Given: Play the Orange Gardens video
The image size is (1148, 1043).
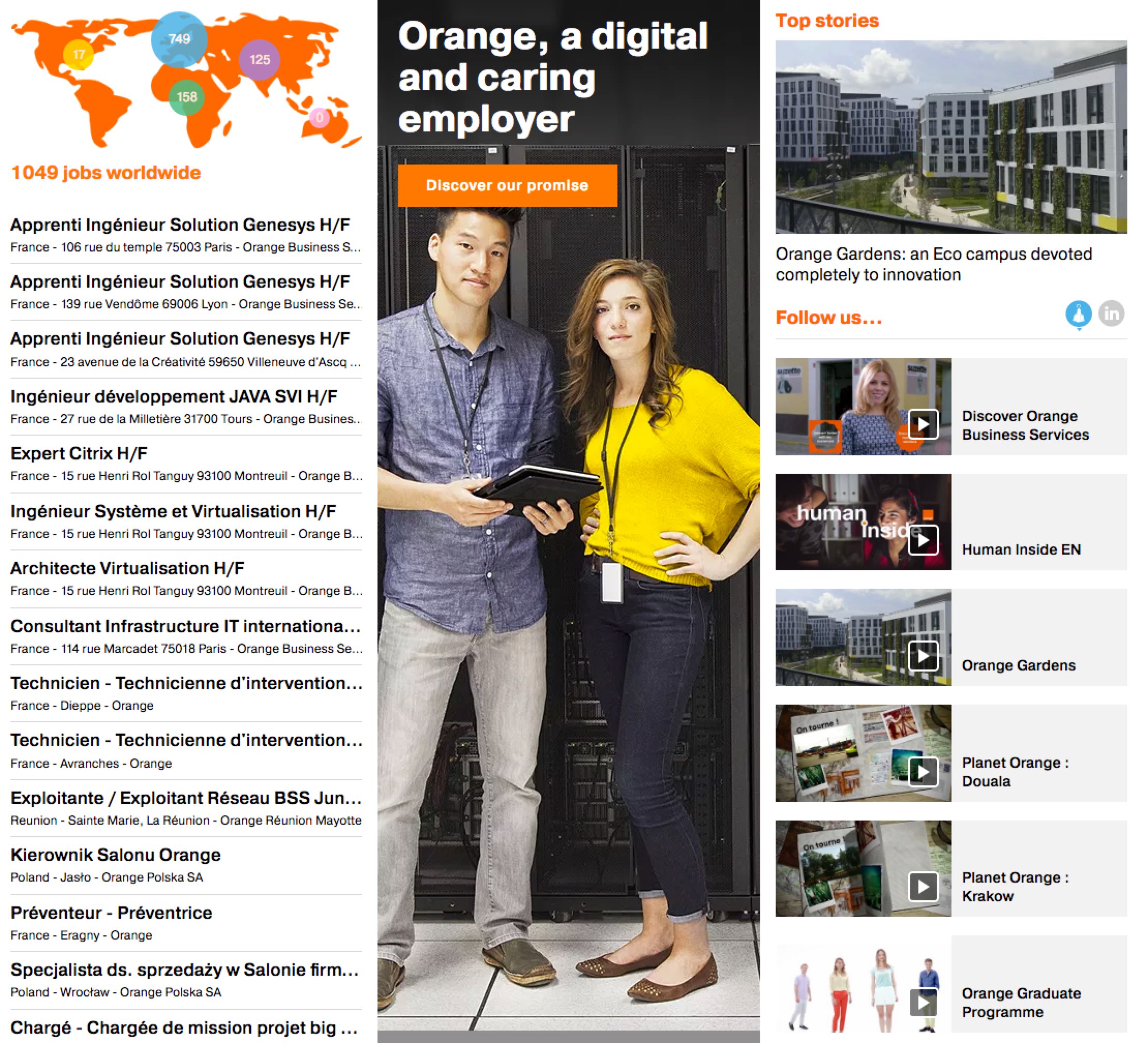Looking at the screenshot, I should pyautogui.click(x=923, y=656).
